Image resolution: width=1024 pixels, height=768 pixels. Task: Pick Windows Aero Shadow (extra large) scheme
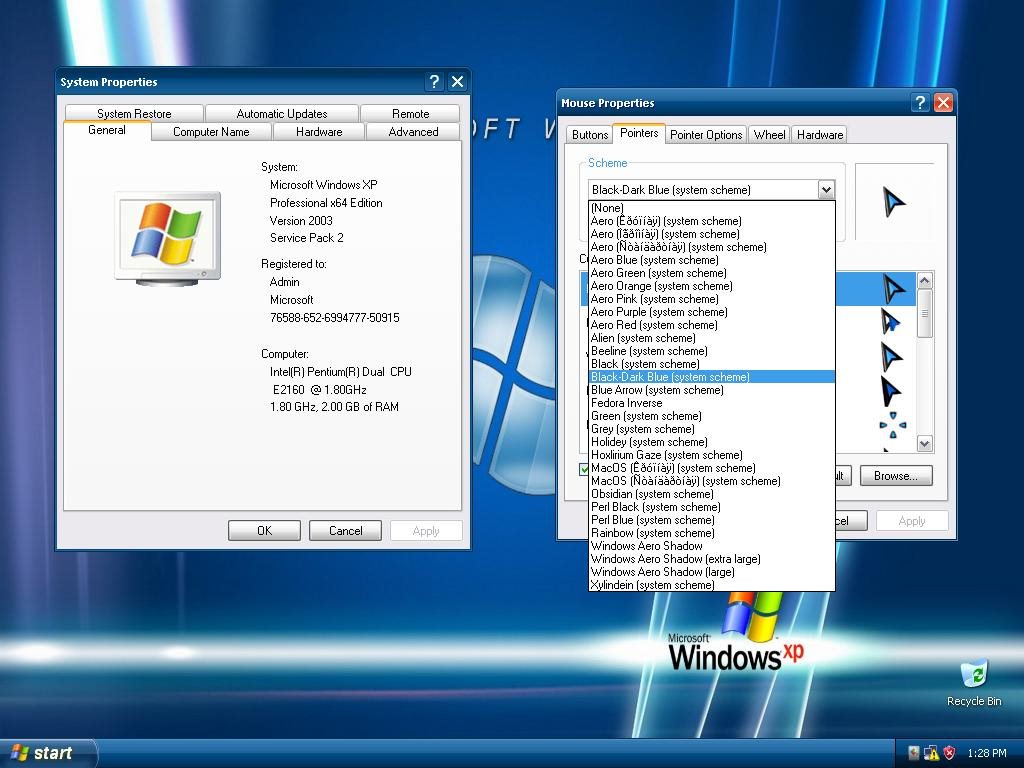click(x=675, y=559)
